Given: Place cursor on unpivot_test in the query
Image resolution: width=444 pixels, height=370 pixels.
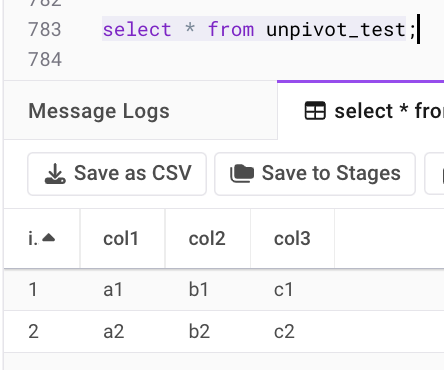Looking at the screenshot, I should pyautogui.click(x=336, y=29).
